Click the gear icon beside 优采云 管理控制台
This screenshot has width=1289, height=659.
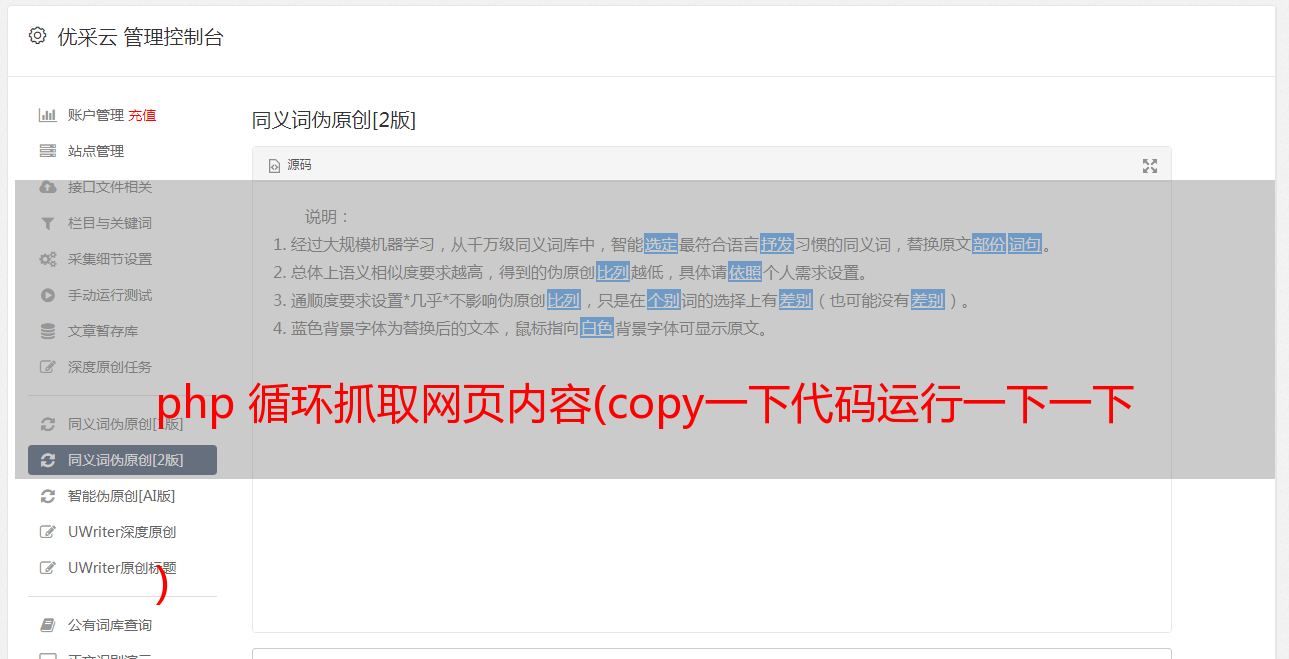point(37,36)
